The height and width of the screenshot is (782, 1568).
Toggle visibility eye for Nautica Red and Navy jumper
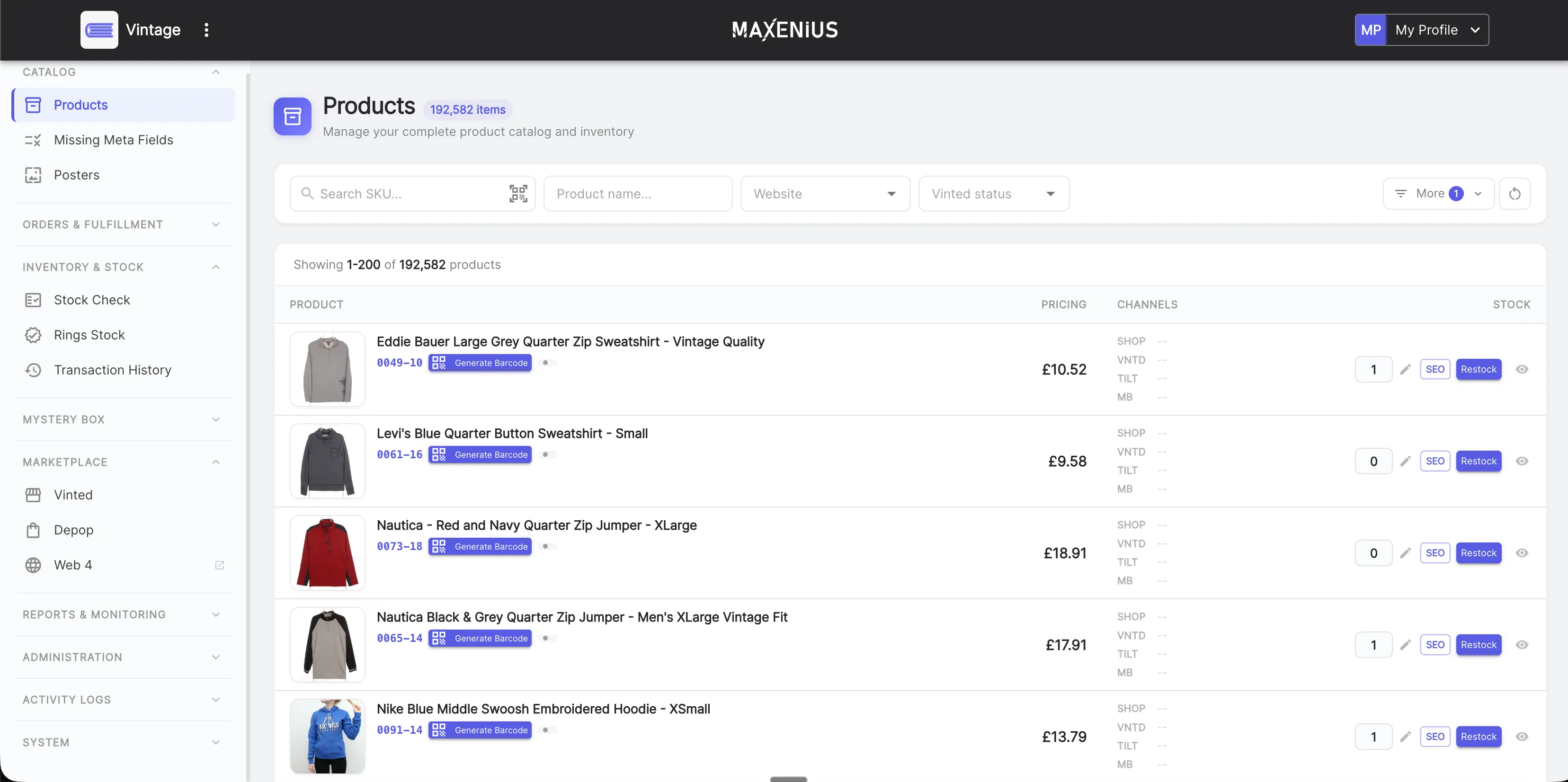click(x=1522, y=553)
